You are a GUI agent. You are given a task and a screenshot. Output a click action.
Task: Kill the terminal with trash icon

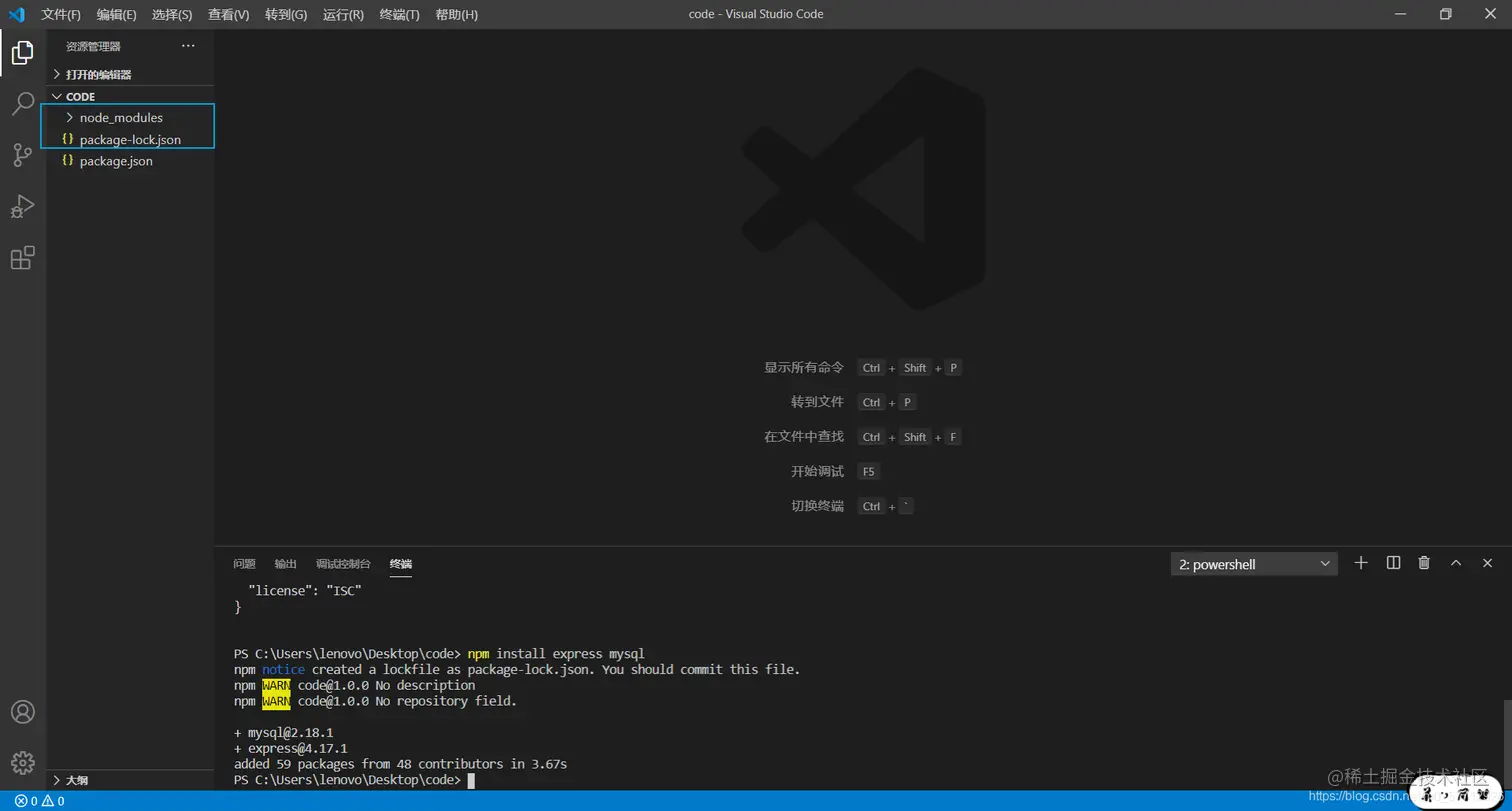[x=1424, y=563]
